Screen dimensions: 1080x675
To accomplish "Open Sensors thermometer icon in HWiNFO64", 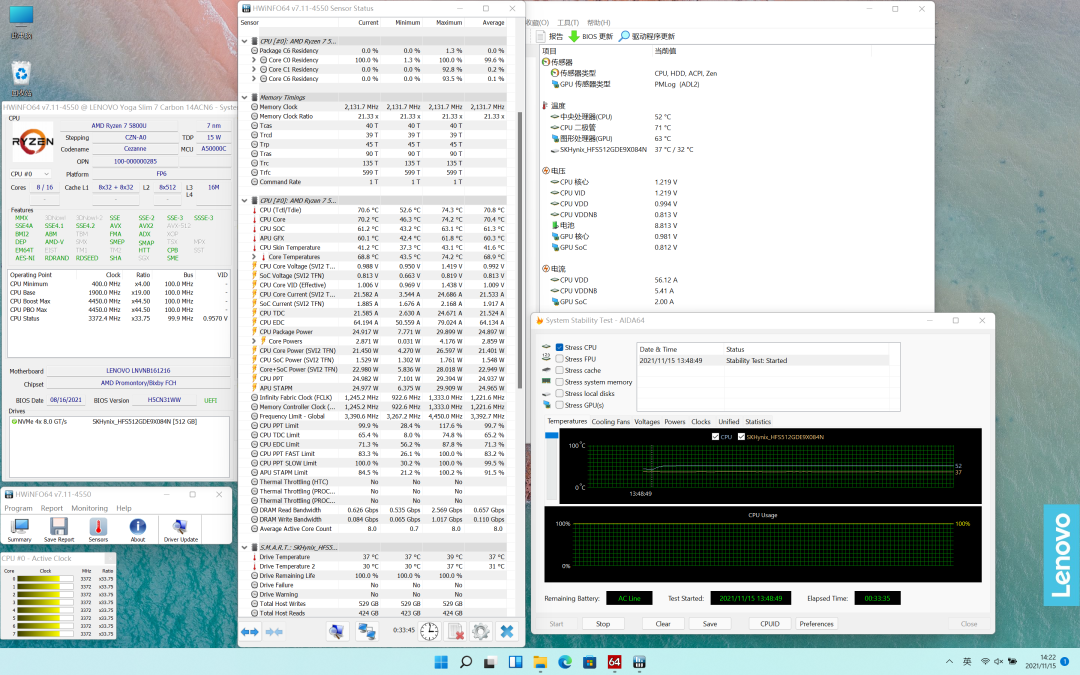I will (98, 529).
